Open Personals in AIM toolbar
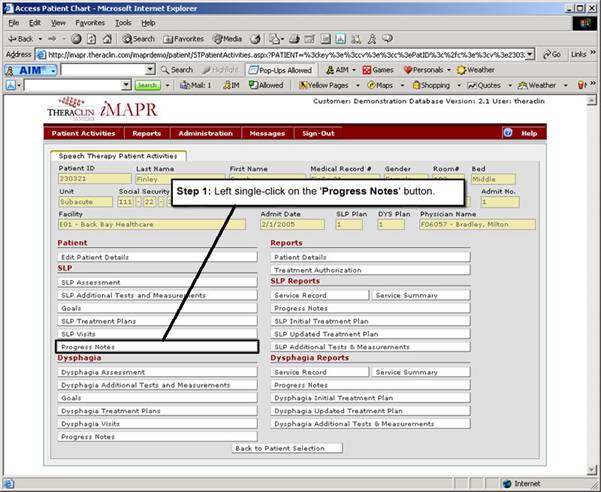Image resolution: width=601 pixels, height=492 pixels. 424,70
